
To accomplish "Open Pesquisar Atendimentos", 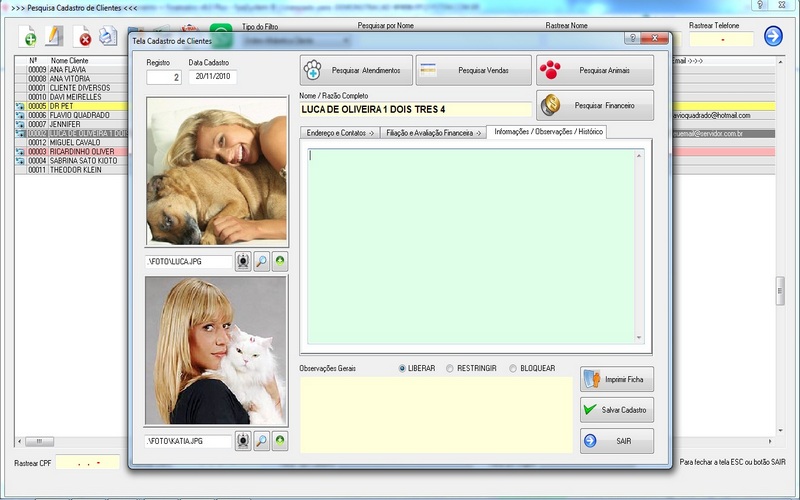I will (x=356, y=70).
